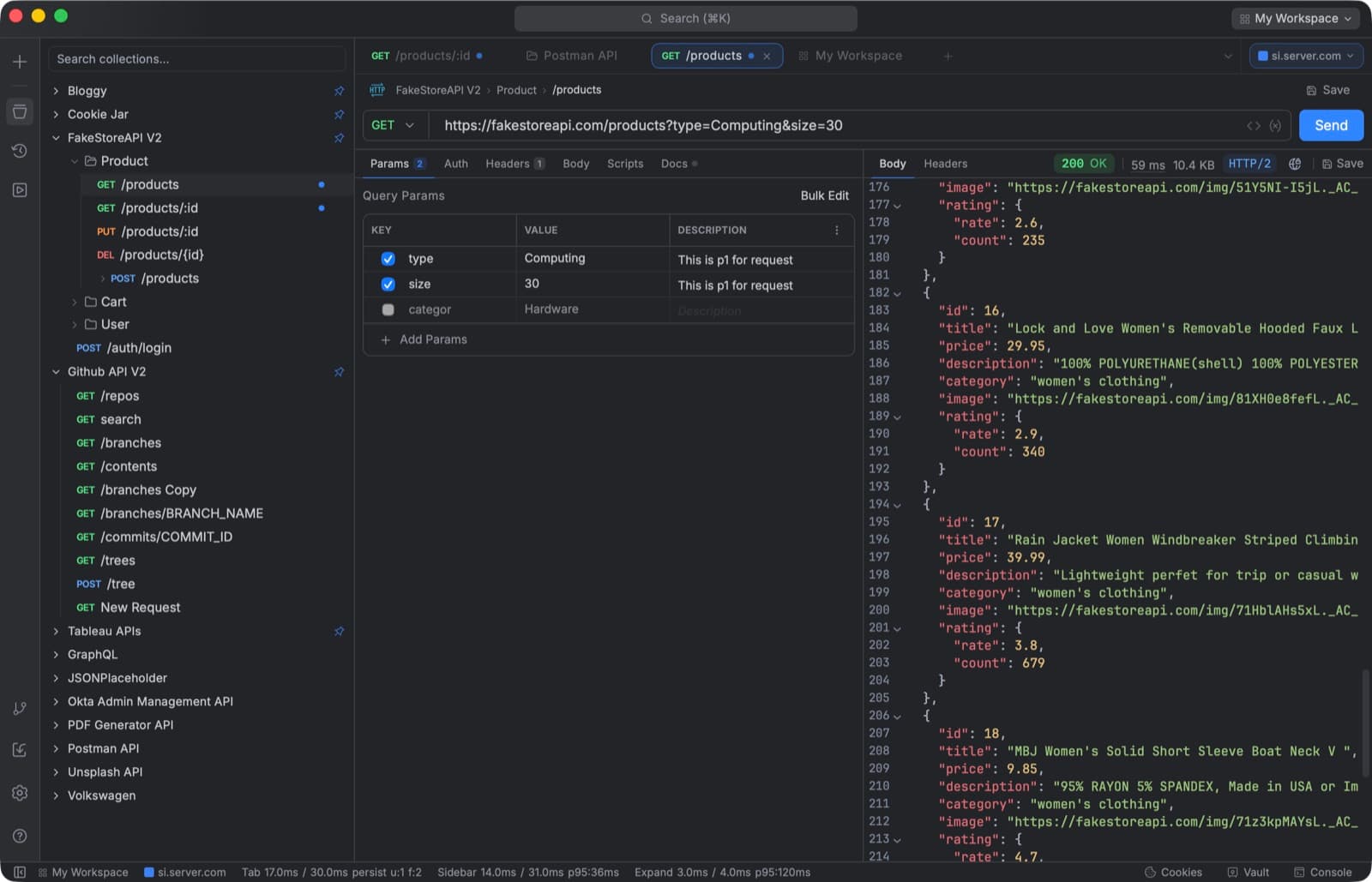Click the pin icon beside Cookie Jar collection

pos(340,114)
